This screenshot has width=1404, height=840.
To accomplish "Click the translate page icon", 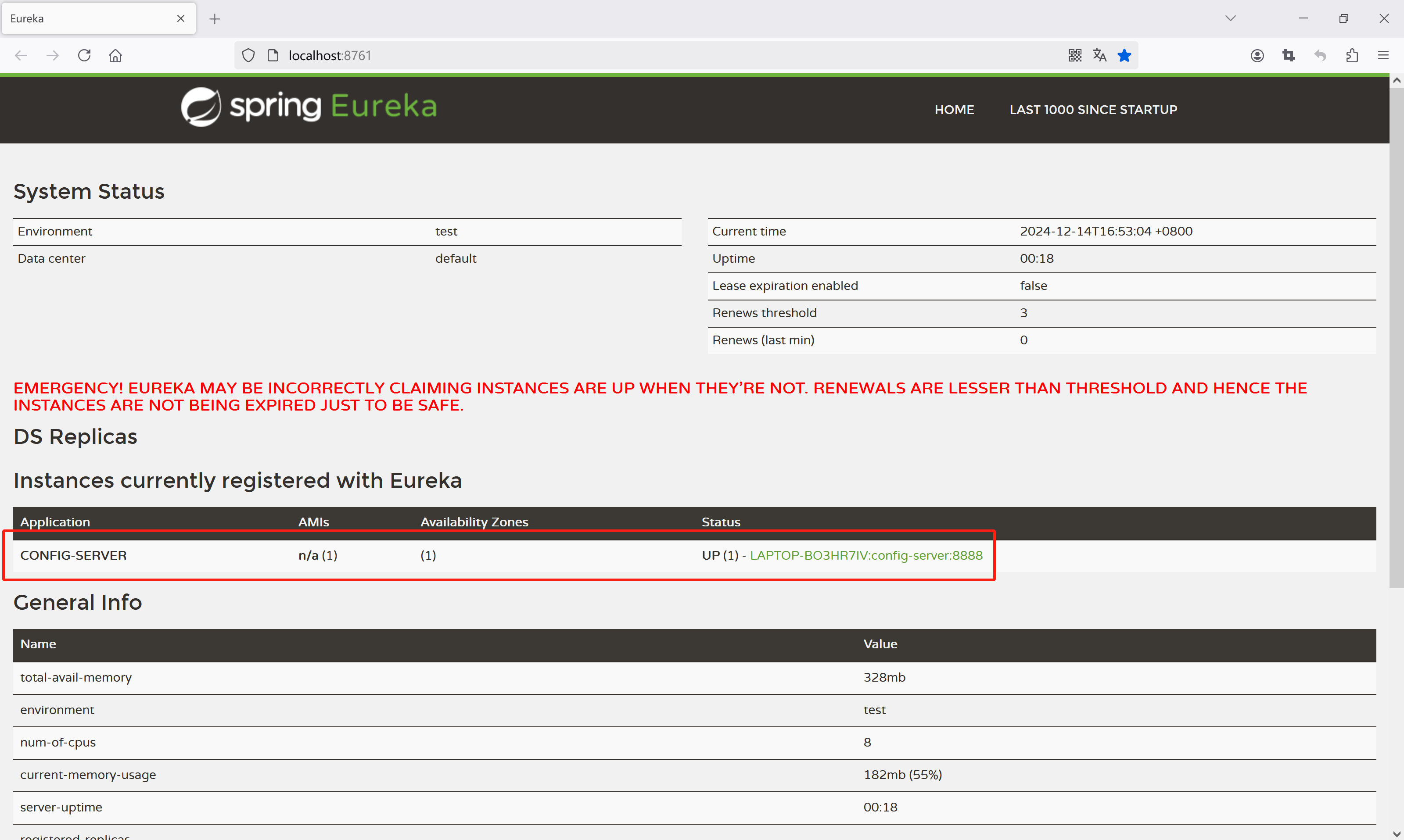I will pos(1099,55).
